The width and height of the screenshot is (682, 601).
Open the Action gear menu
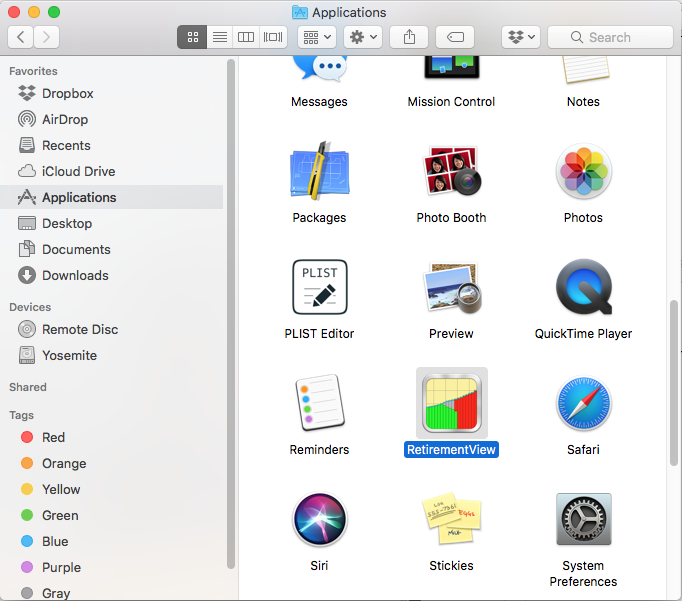tap(363, 37)
